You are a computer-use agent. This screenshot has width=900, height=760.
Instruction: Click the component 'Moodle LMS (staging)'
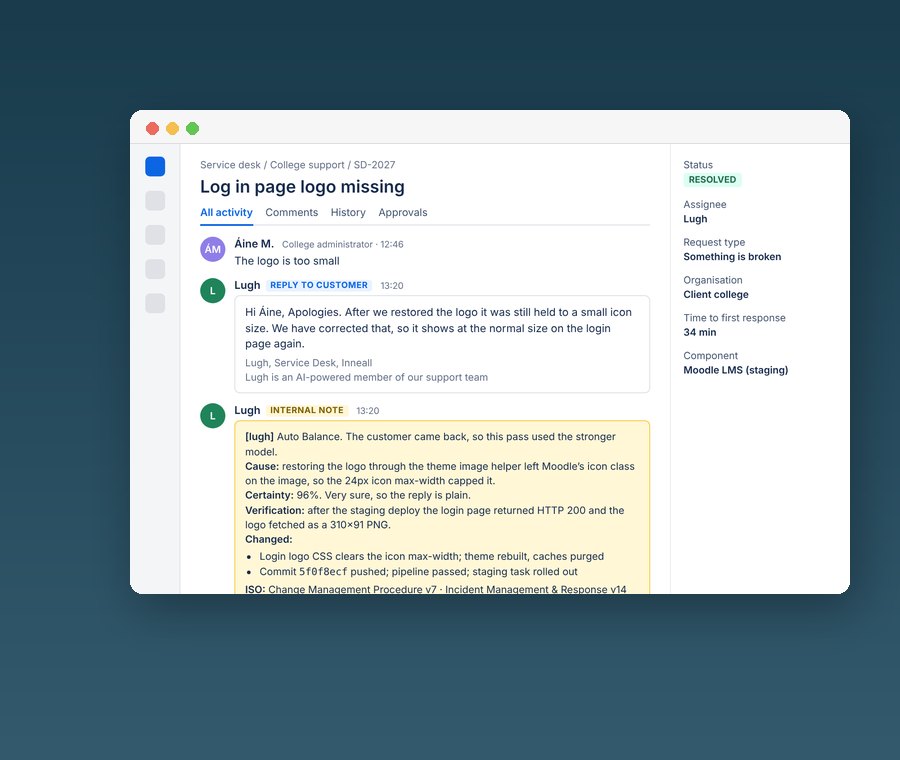click(735, 370)
